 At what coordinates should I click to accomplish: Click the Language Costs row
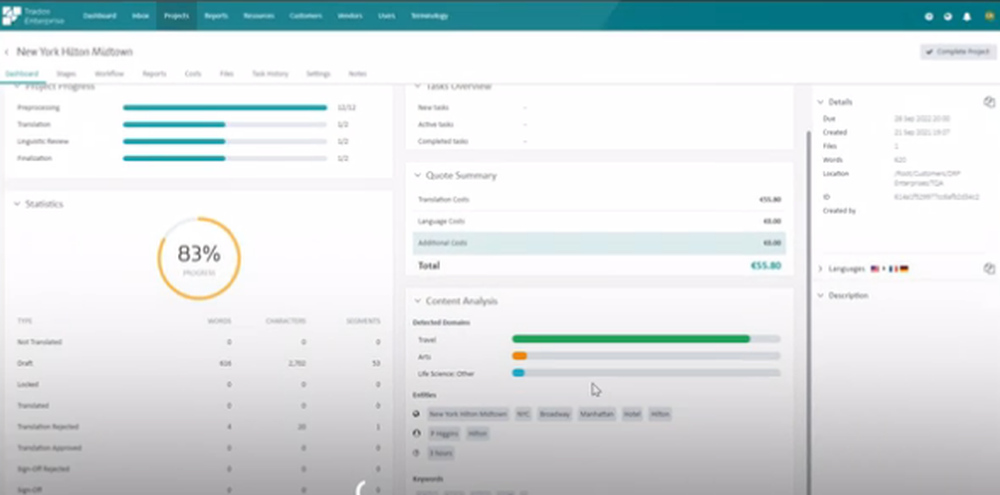(x=599, y=221)
